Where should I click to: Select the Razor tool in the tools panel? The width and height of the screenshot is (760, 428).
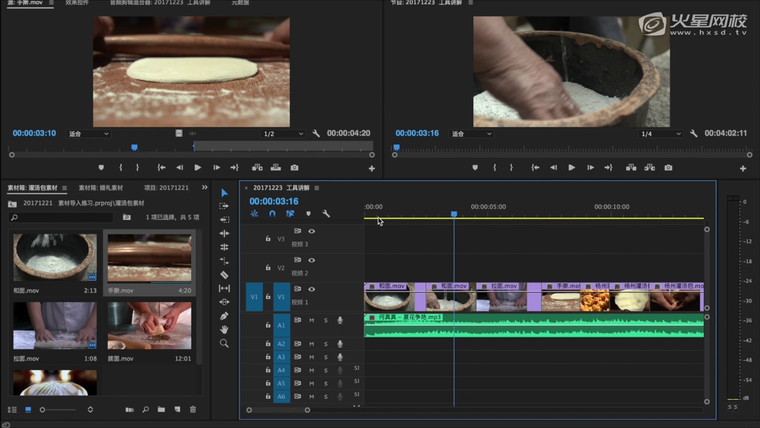(224, 274)
